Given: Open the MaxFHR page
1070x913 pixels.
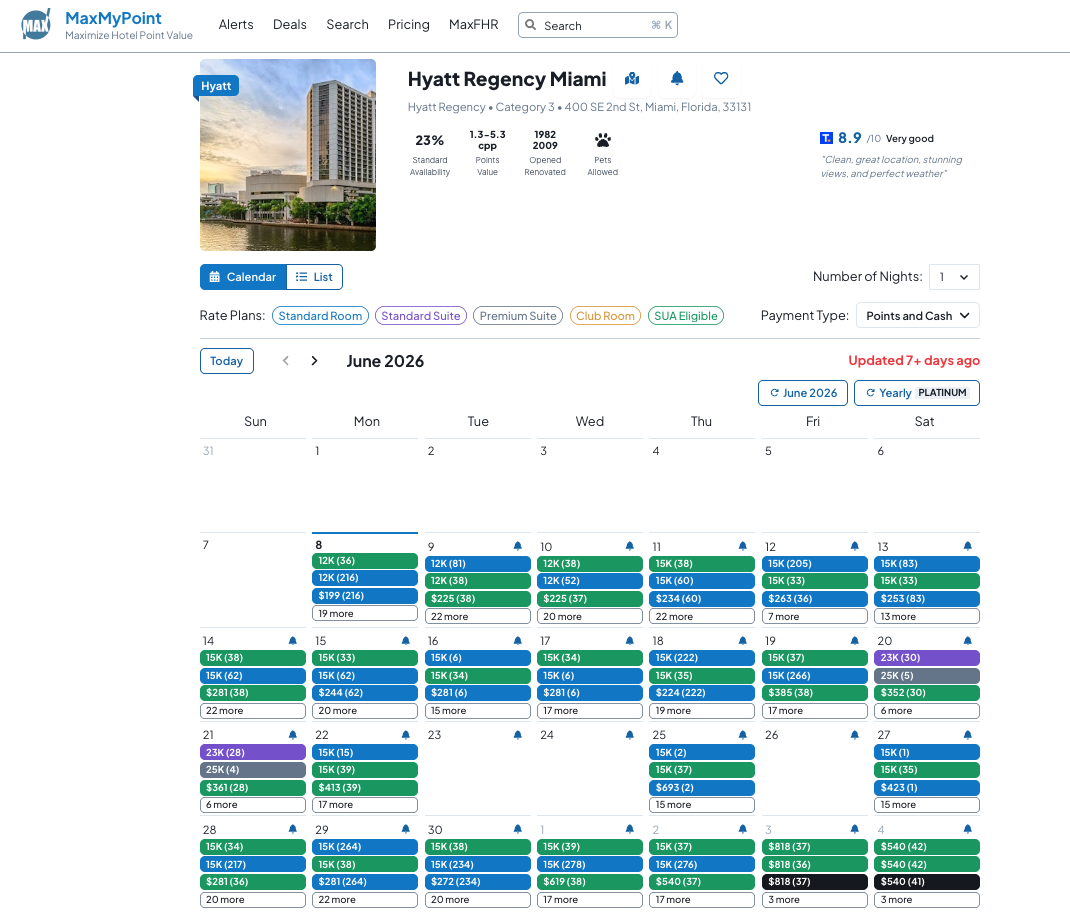Looking at the screenshot, I should click(474, 25).
